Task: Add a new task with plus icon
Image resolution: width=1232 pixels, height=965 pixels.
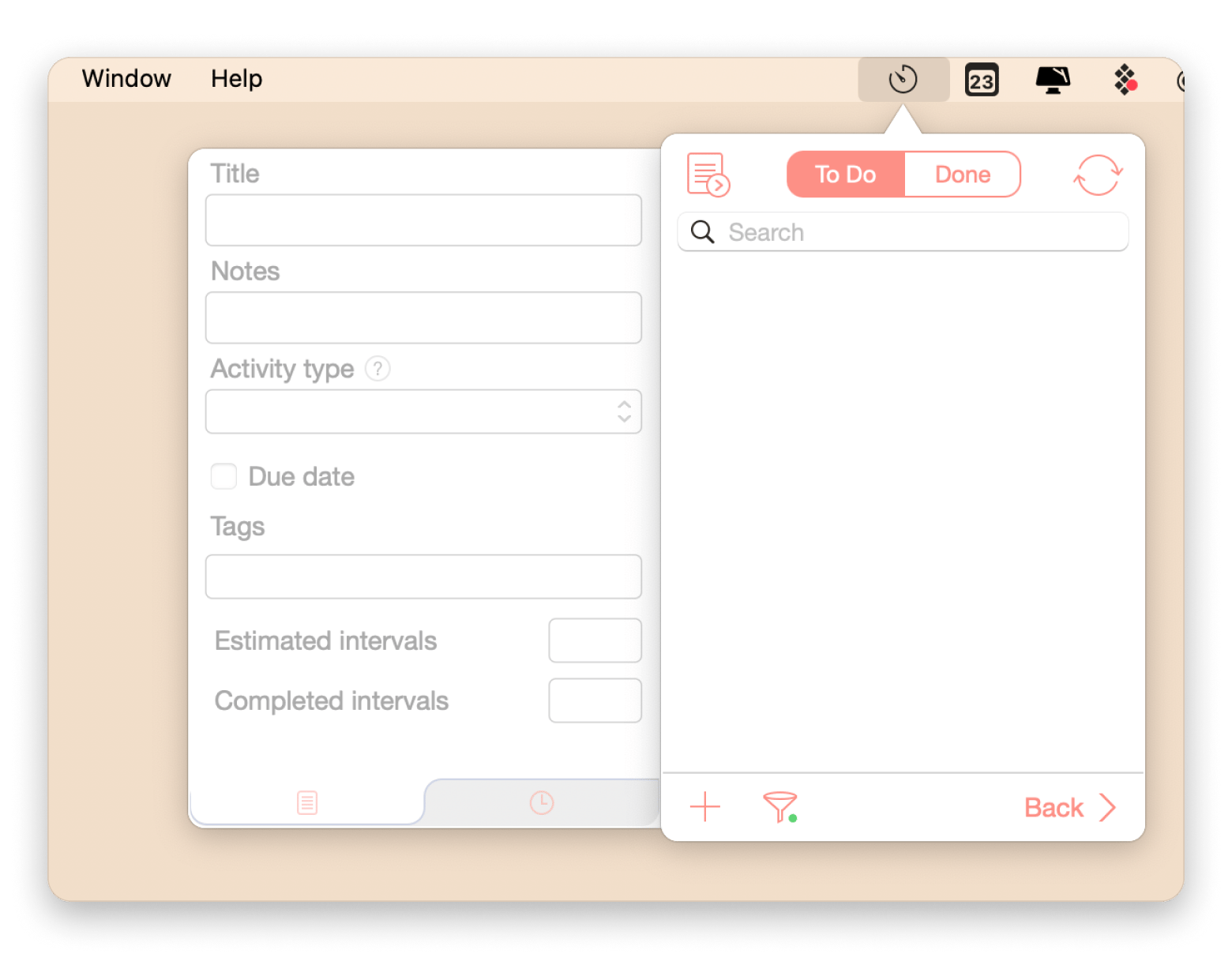Action: pos(704,807)
